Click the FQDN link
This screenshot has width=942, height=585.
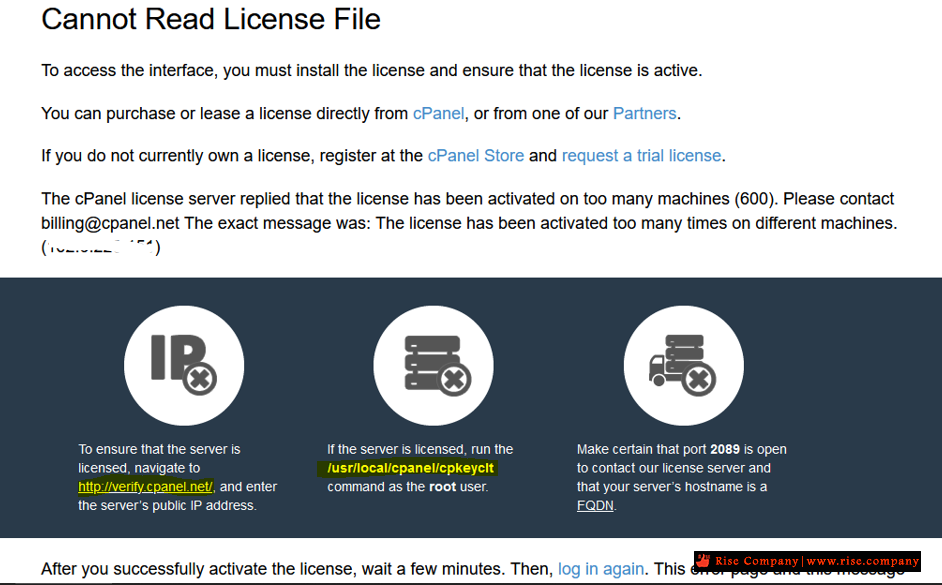click(x=595, y=506)
